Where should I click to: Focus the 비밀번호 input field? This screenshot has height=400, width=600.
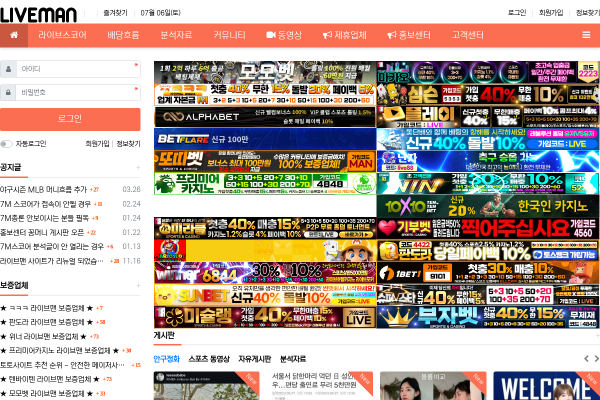click(78, 92)
